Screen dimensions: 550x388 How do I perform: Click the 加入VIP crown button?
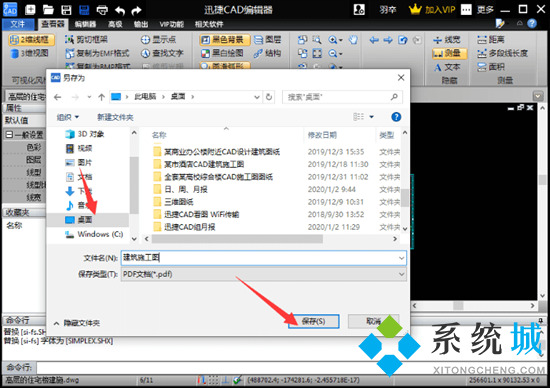point(432,10)
